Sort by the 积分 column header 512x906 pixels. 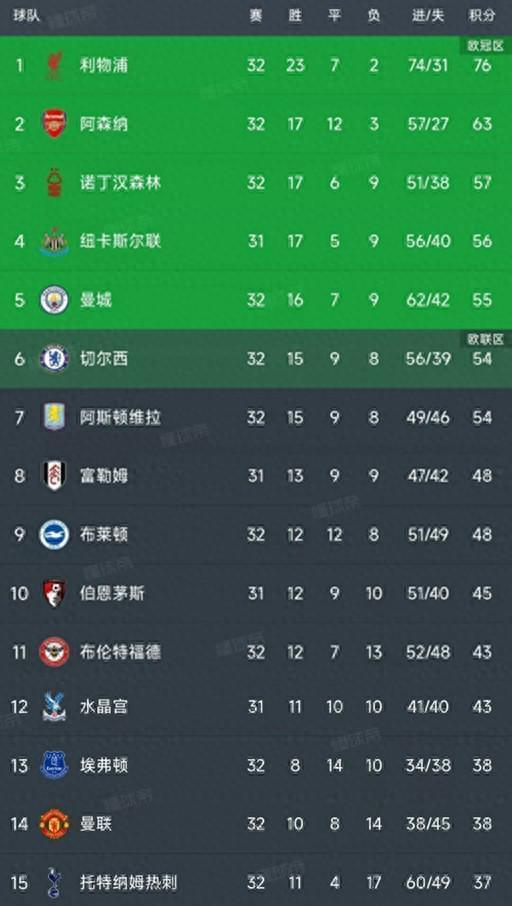tap(481, 16)
